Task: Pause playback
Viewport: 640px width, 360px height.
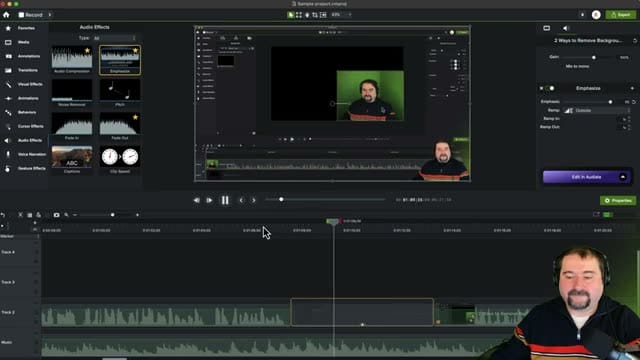Action: tap(225, 200)
